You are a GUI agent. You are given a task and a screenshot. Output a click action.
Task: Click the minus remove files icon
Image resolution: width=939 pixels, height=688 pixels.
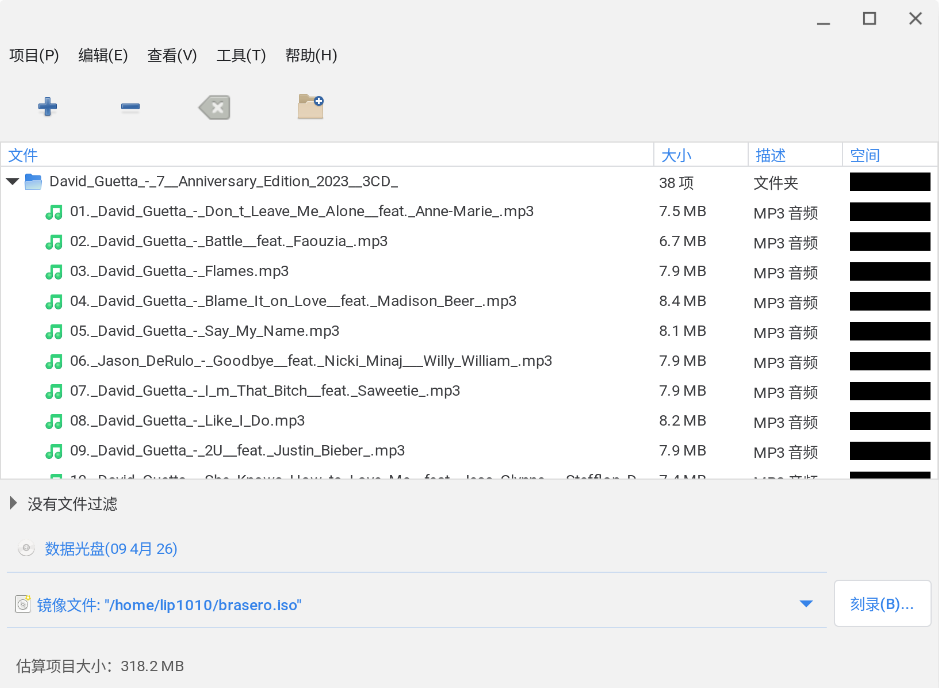tap(130, 107)
